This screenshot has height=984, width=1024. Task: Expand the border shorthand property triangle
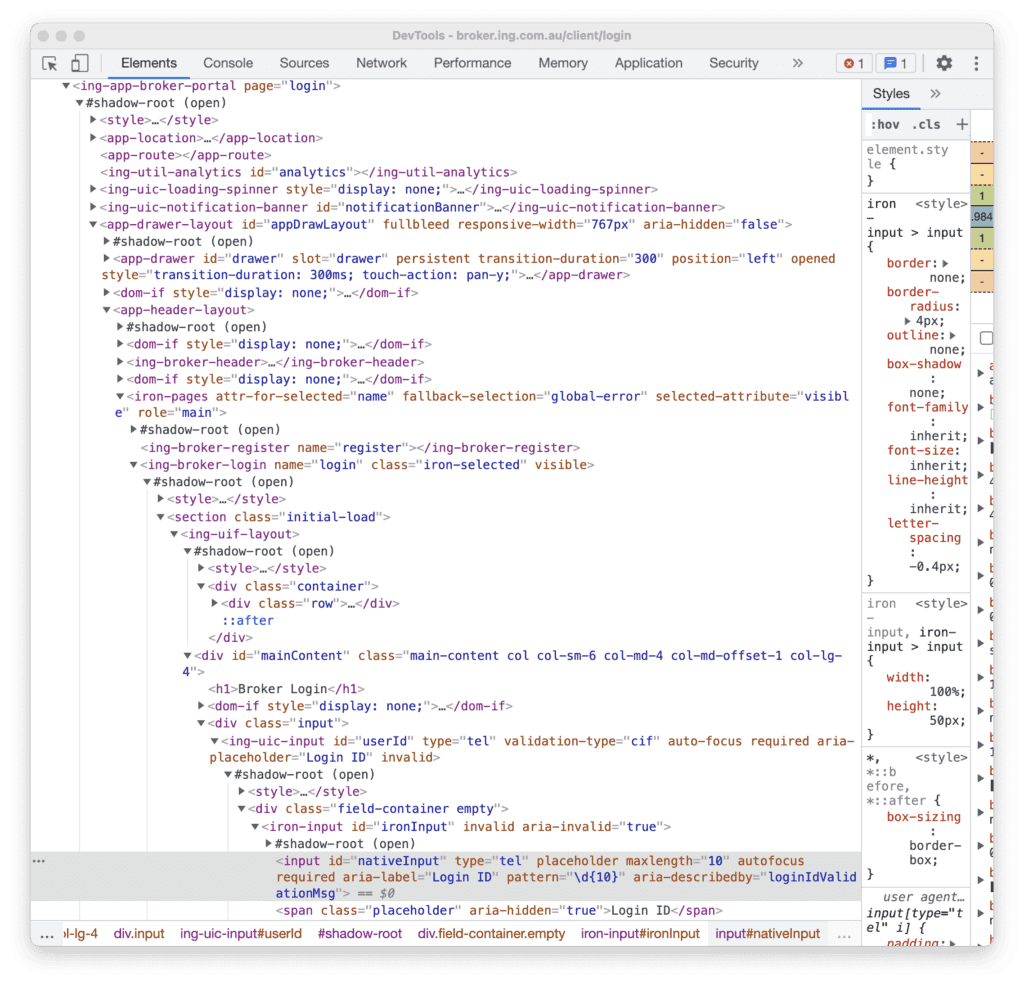pyautogui.click(x=945, y=263)
